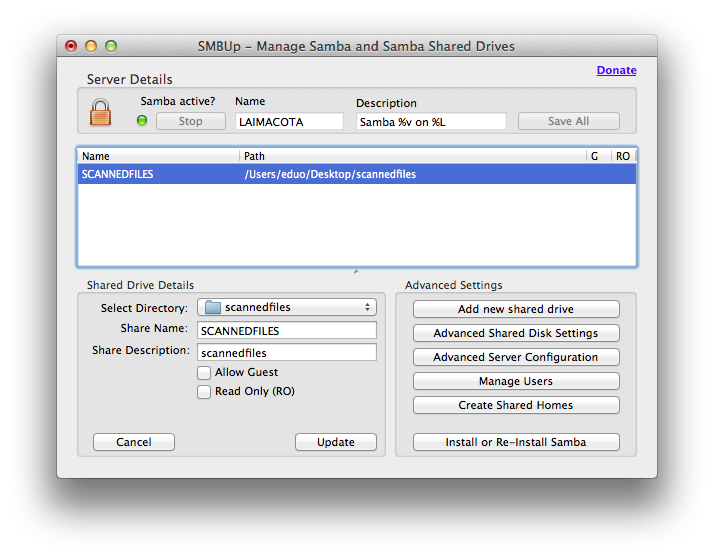Click the padlock authentication icon
The width and height of the screenshot is (714, 557).
(100, 112)
